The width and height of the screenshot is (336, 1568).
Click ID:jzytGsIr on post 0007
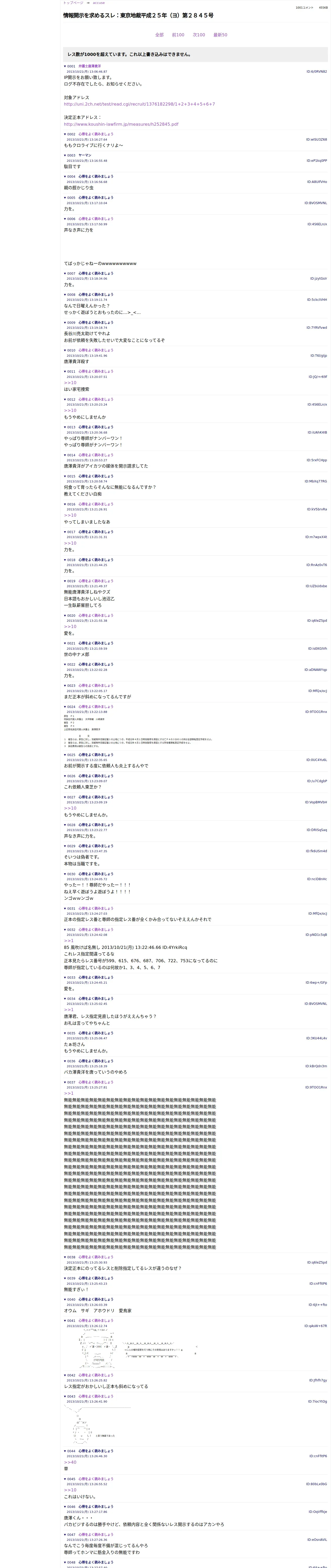click(318, 279)
